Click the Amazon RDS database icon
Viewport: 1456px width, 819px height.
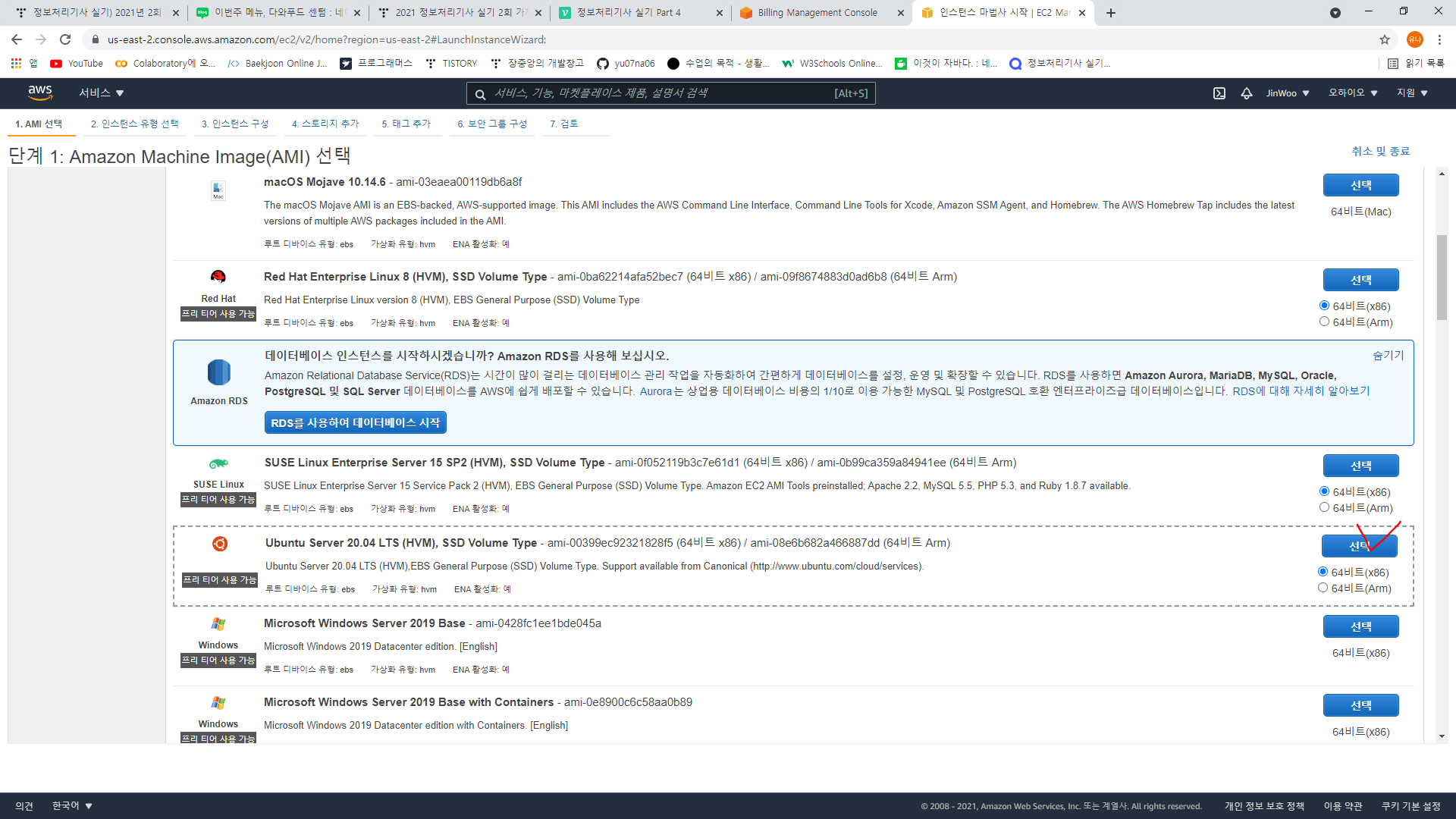[219, 372]
